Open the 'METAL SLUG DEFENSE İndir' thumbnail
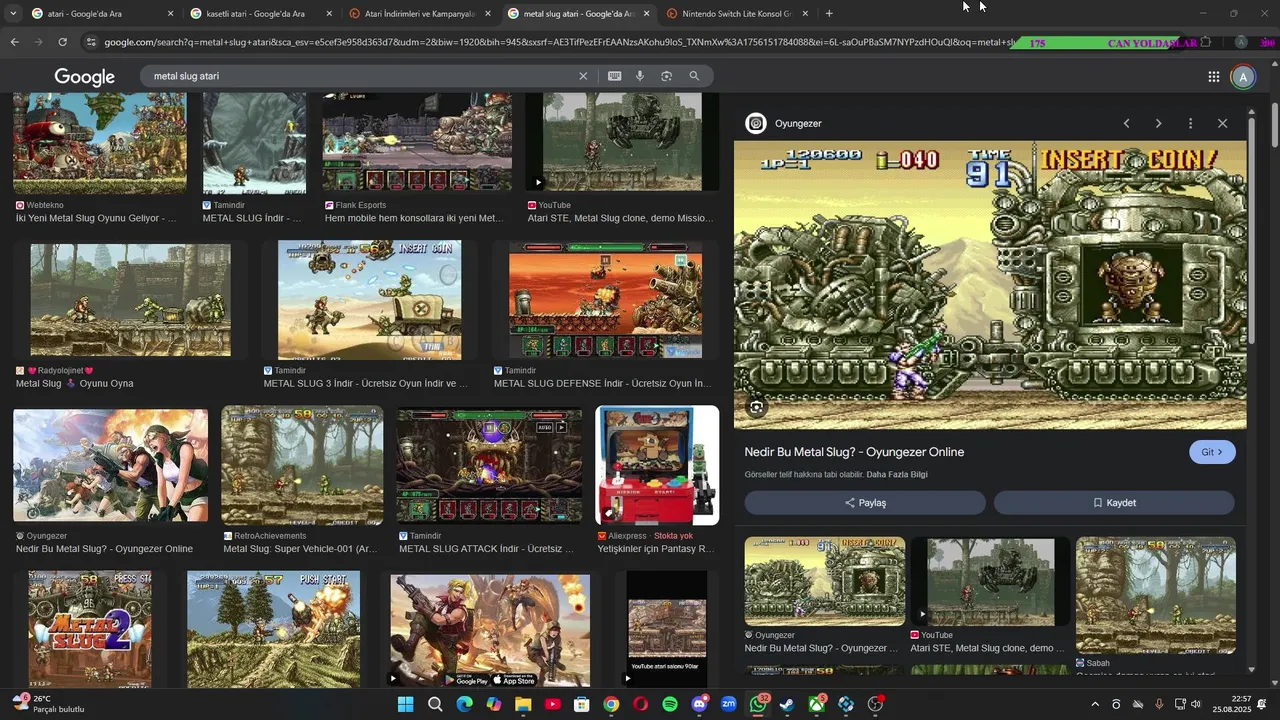 click(606, 300)
